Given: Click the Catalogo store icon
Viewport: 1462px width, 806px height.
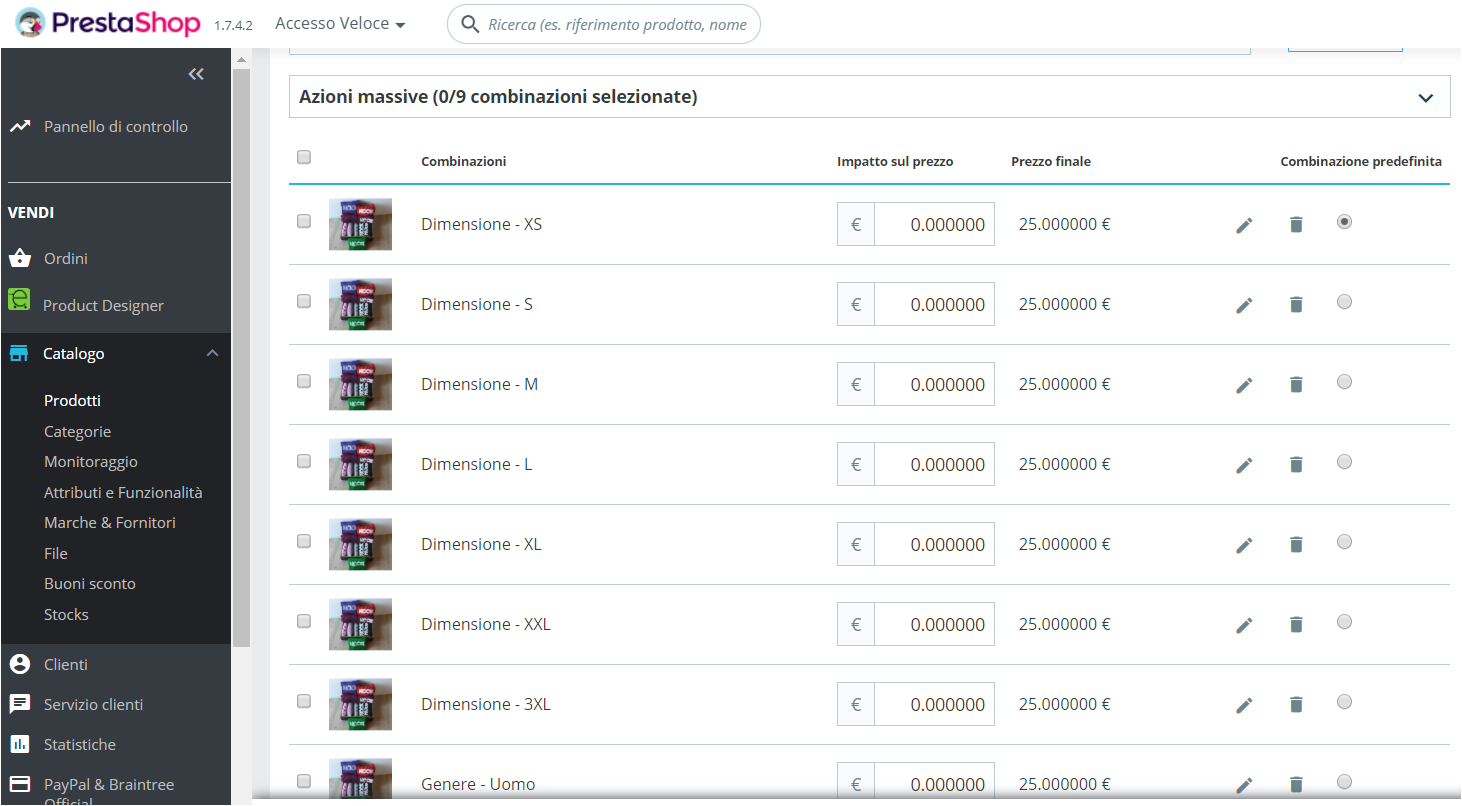Looking at the screenshot, I should (19, 354).
